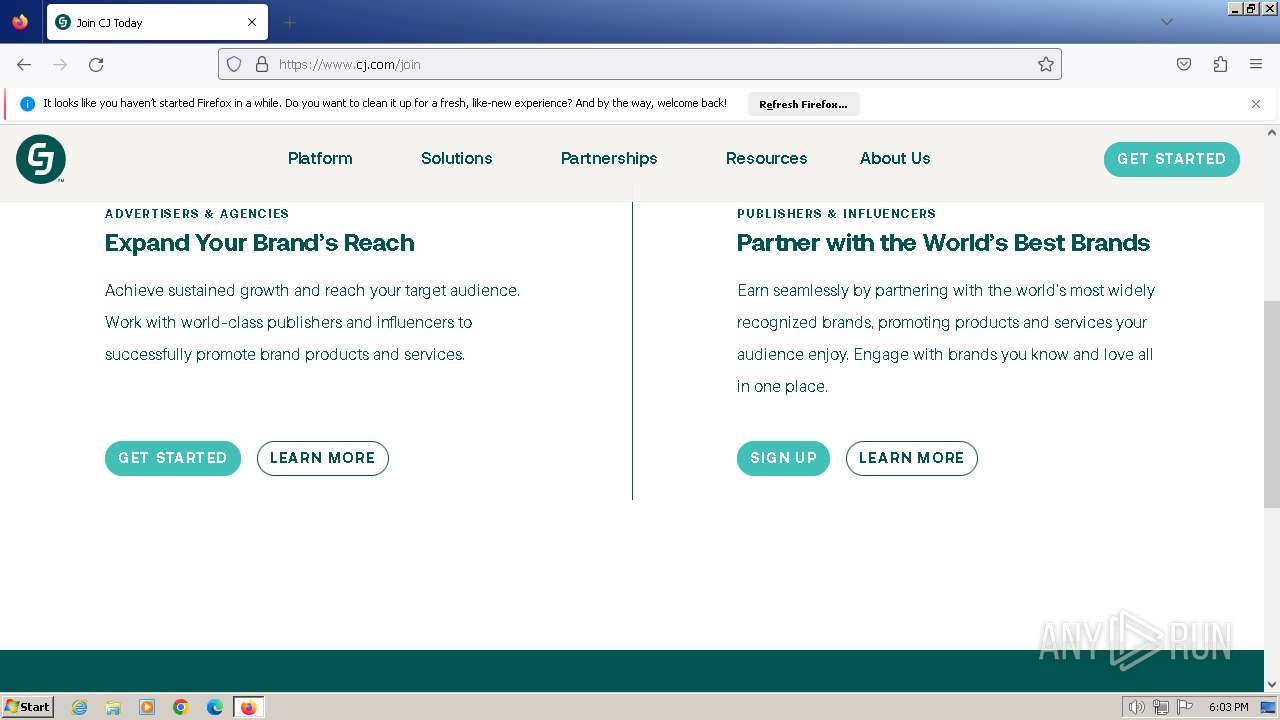Open the About Us menu
The height and width of the screenshot is (720, 1280).
(x=895, y=158)
